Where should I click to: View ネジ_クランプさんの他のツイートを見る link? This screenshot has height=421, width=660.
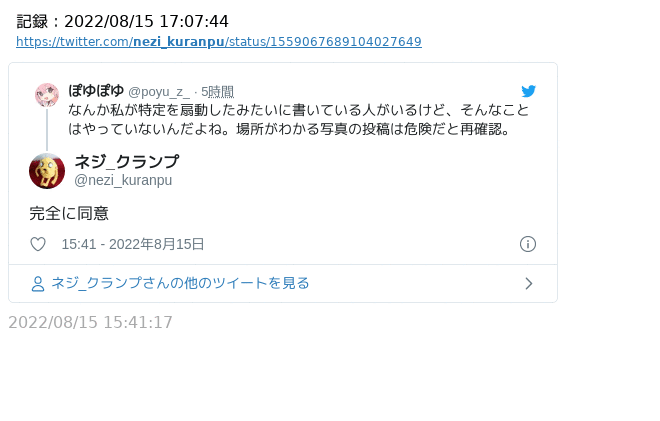180,283
